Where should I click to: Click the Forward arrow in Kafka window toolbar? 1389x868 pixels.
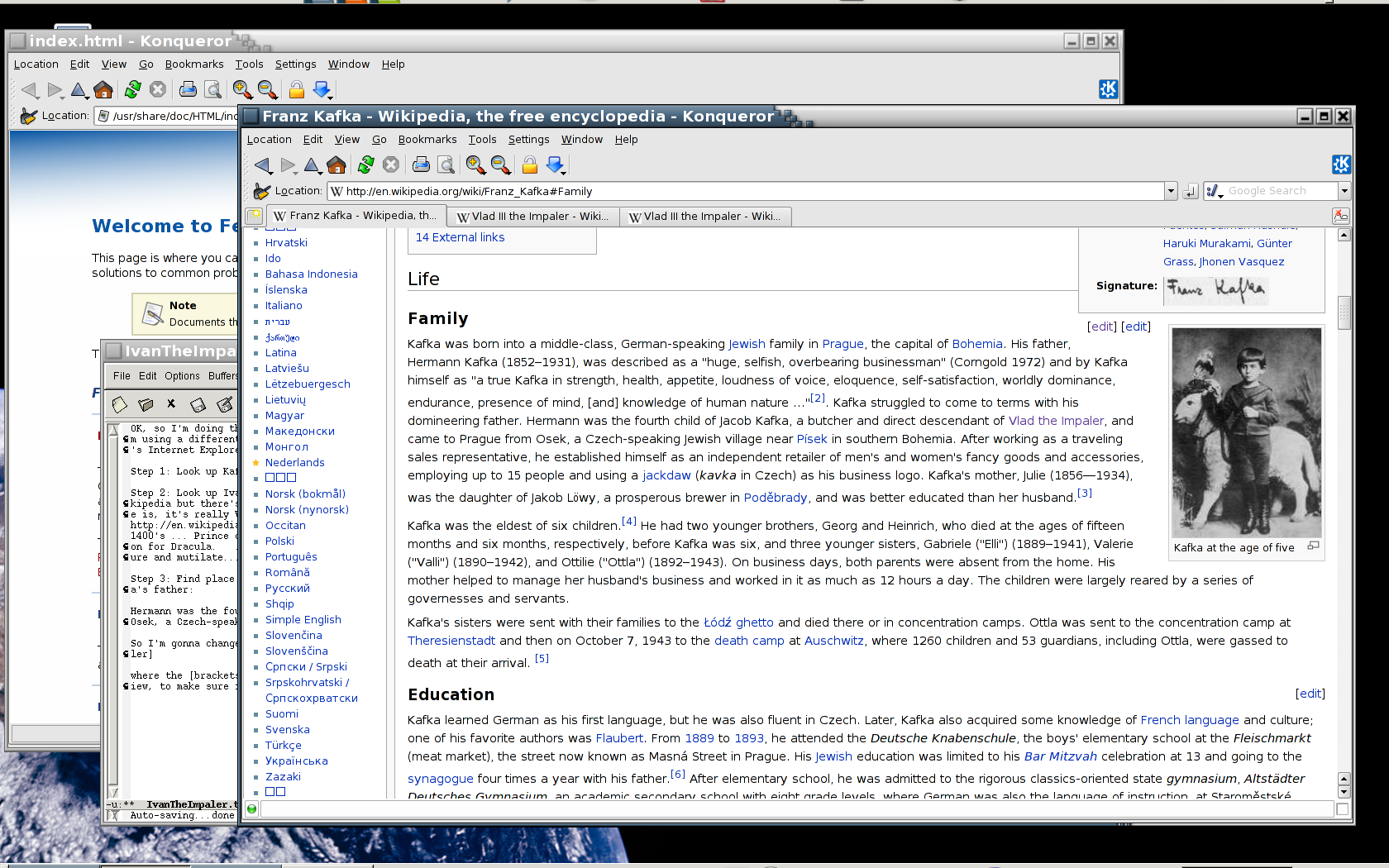tap(288, 165)
